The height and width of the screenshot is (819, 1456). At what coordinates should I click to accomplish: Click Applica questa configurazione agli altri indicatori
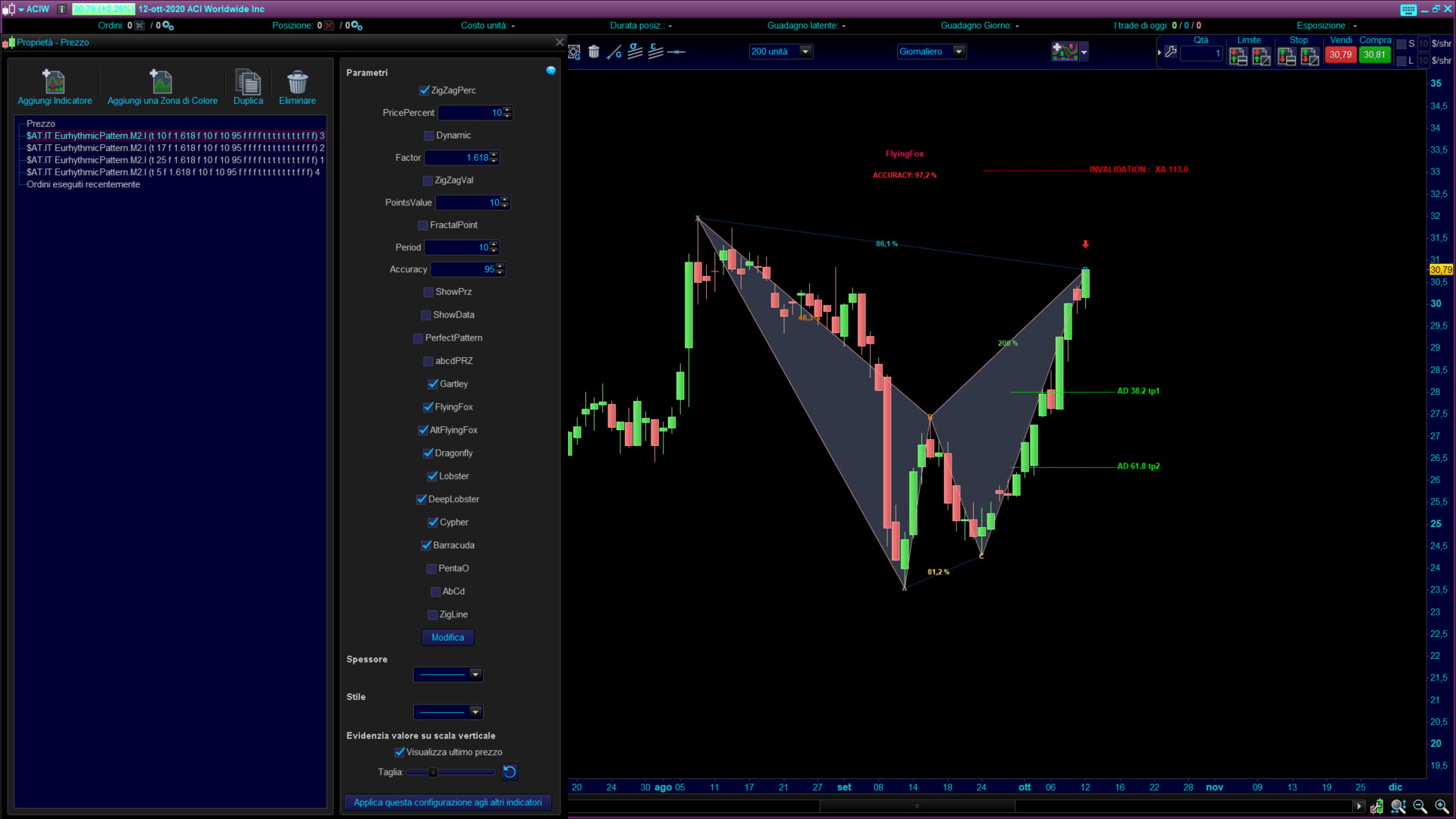pyautogui.click(x=447, y=802)
